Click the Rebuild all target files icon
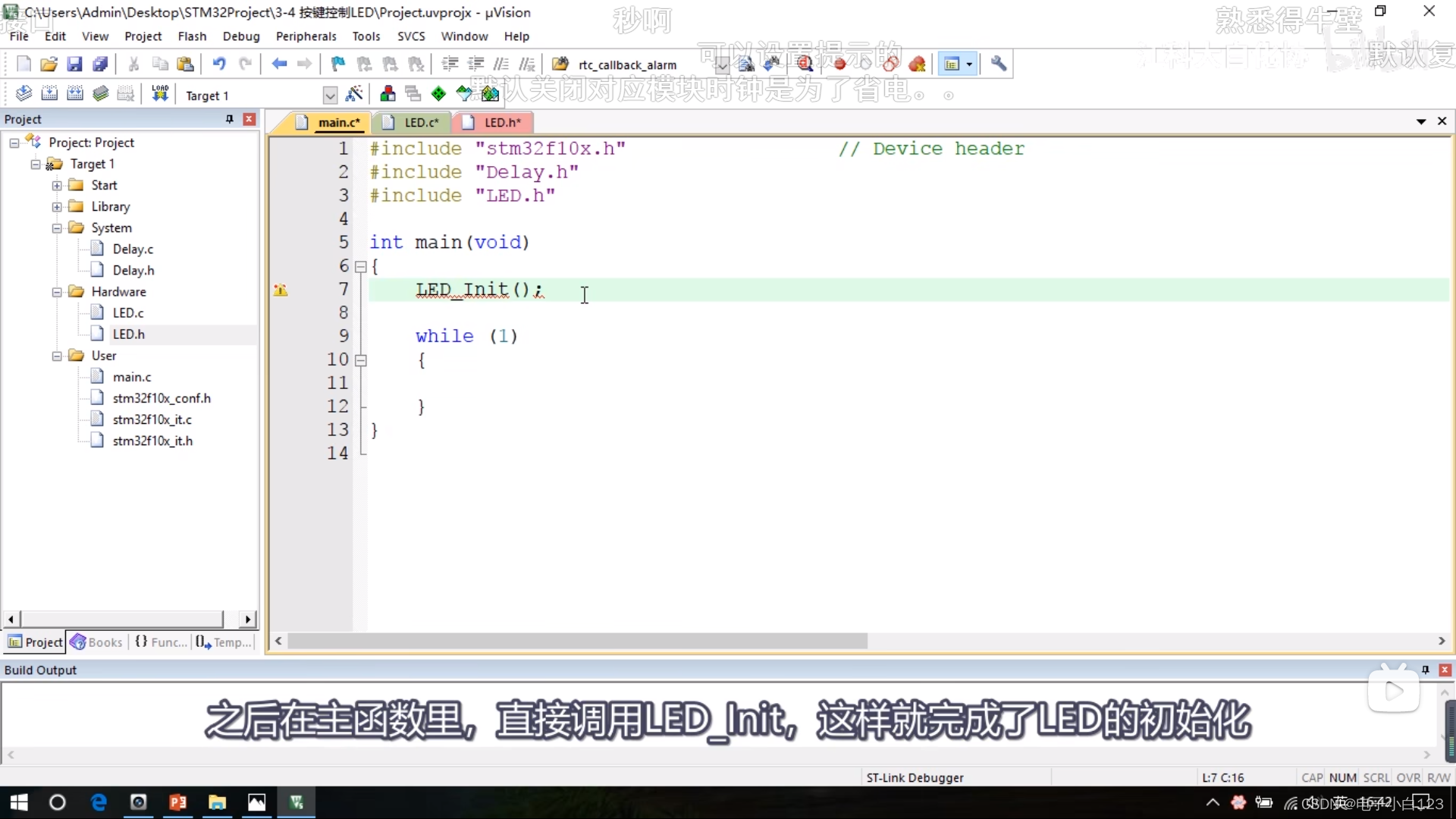 tap(75, 94)
